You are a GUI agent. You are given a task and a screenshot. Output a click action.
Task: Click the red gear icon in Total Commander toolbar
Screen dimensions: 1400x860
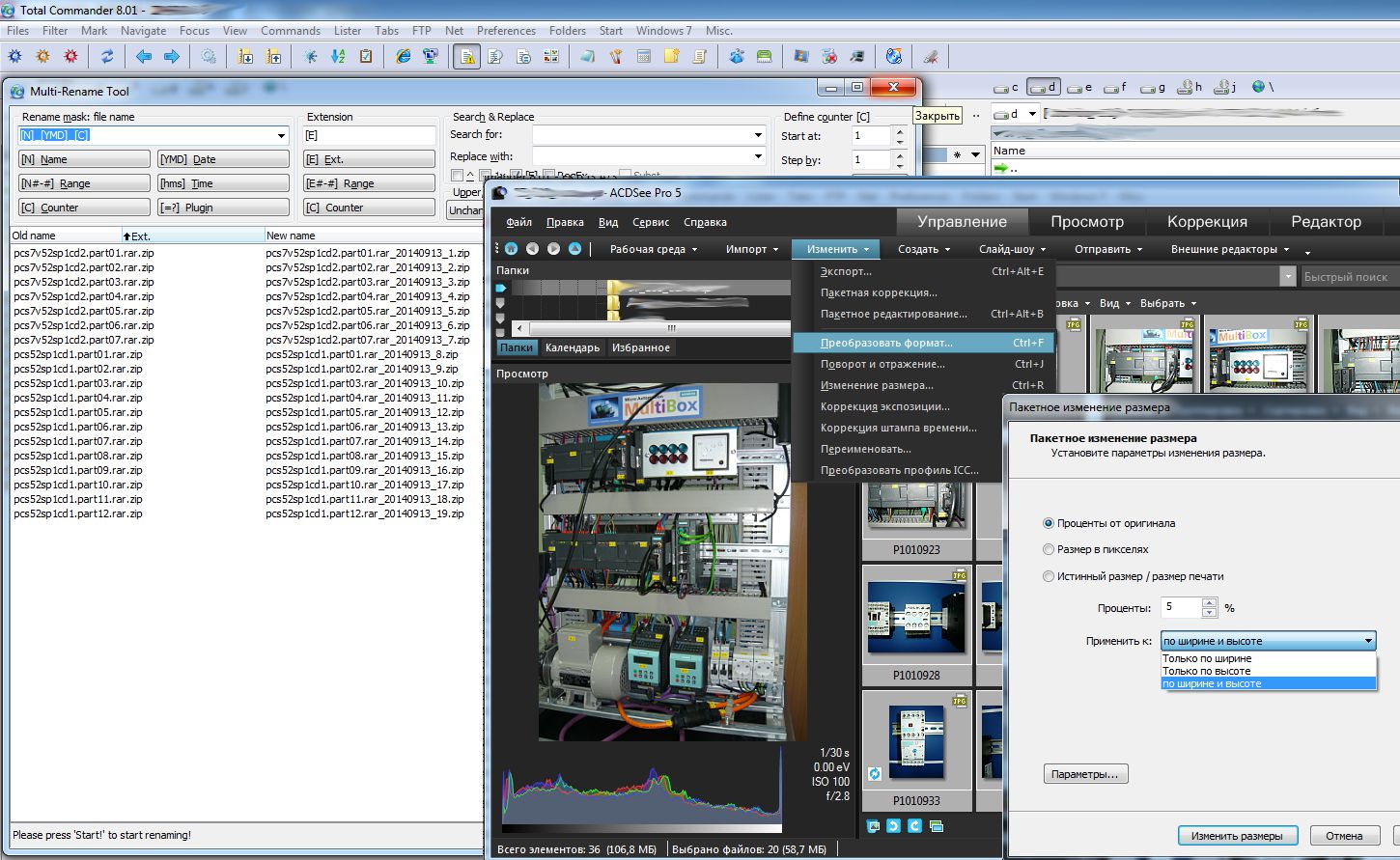pos(70,57)
